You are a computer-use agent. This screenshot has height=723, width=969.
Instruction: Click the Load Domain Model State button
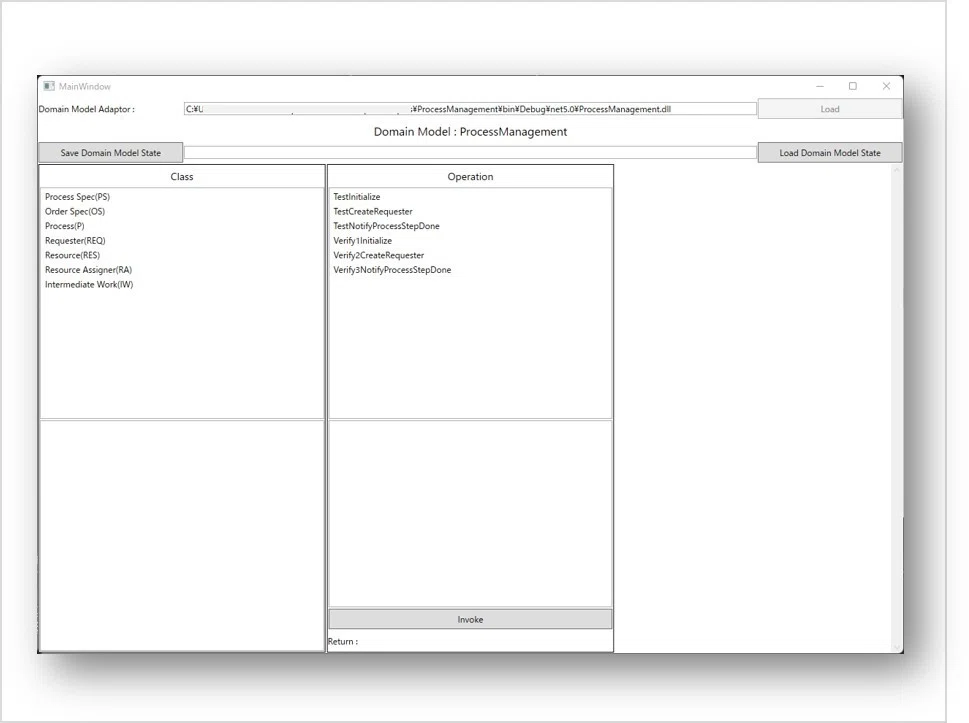(829, 153)
